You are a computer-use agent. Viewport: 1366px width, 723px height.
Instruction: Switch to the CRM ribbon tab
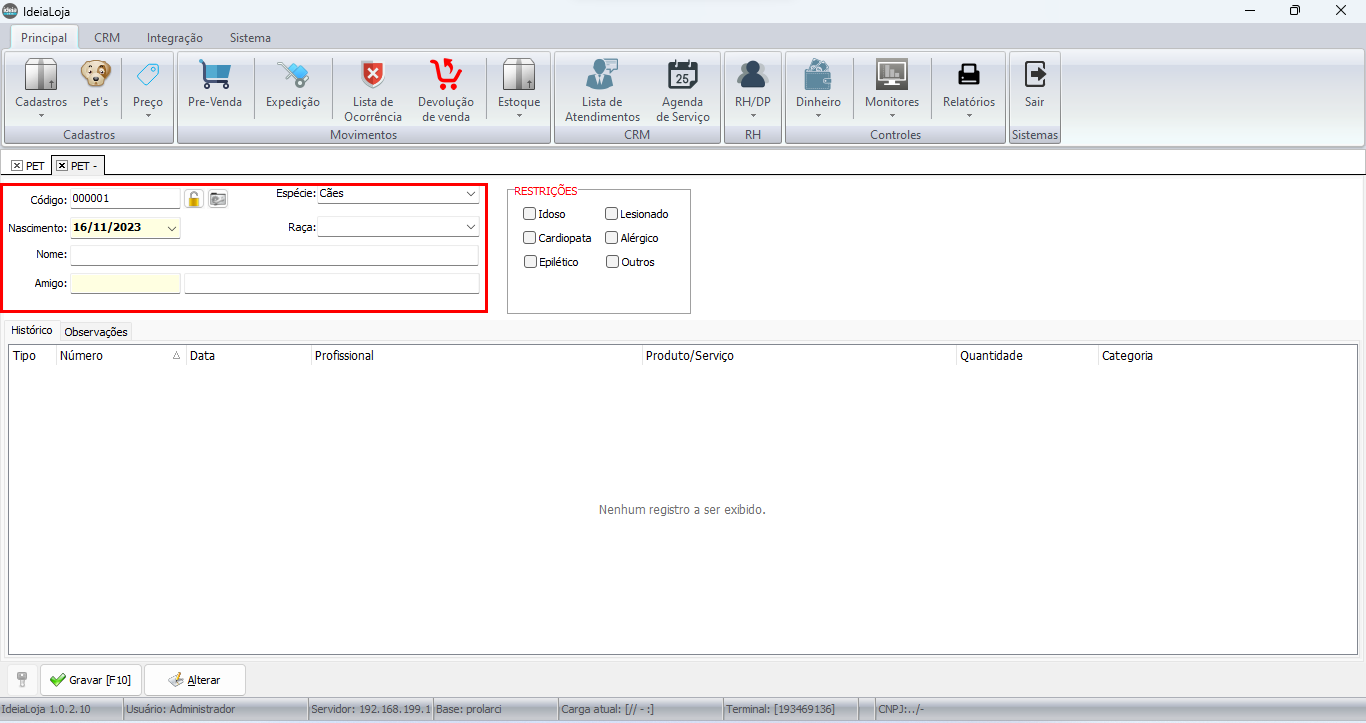(x=107, y=38)
